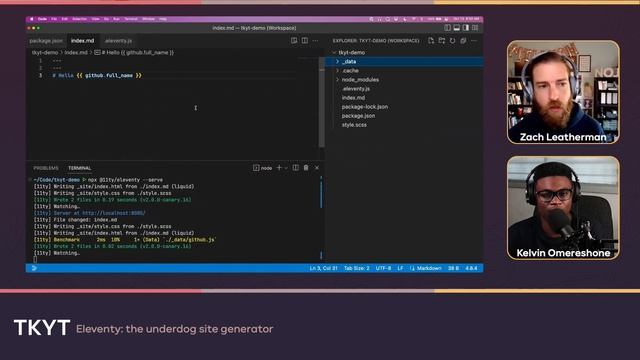Open package.json from Explorer tree
The image size is (640, 360).
click(x=358, y=116)
